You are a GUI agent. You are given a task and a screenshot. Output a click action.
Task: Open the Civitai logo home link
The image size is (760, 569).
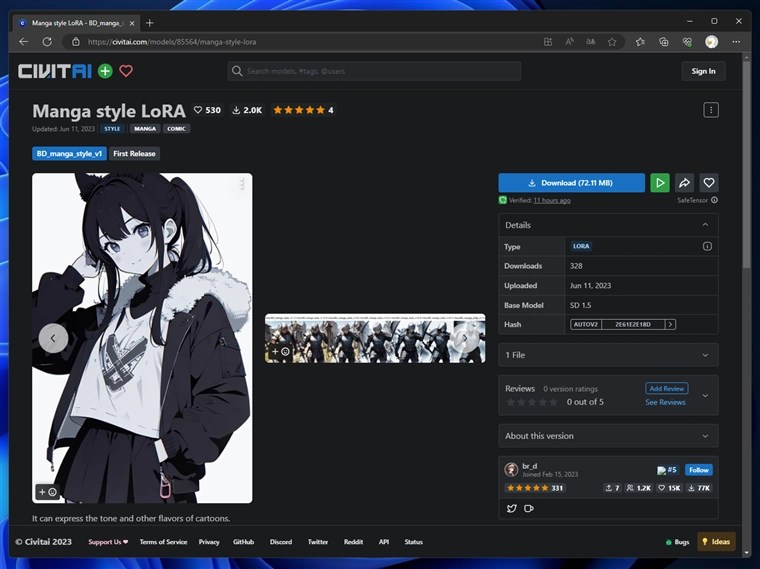pos(55,71)
